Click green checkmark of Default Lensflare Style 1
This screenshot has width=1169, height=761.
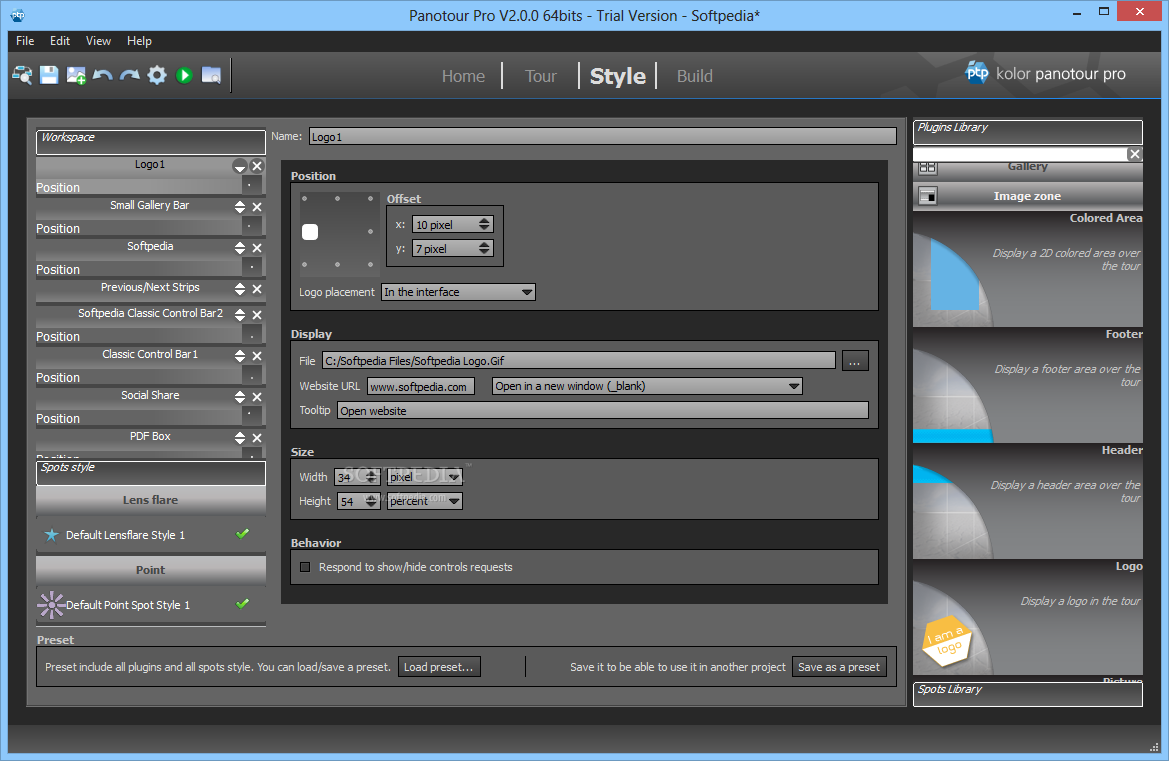click(242, 534)
